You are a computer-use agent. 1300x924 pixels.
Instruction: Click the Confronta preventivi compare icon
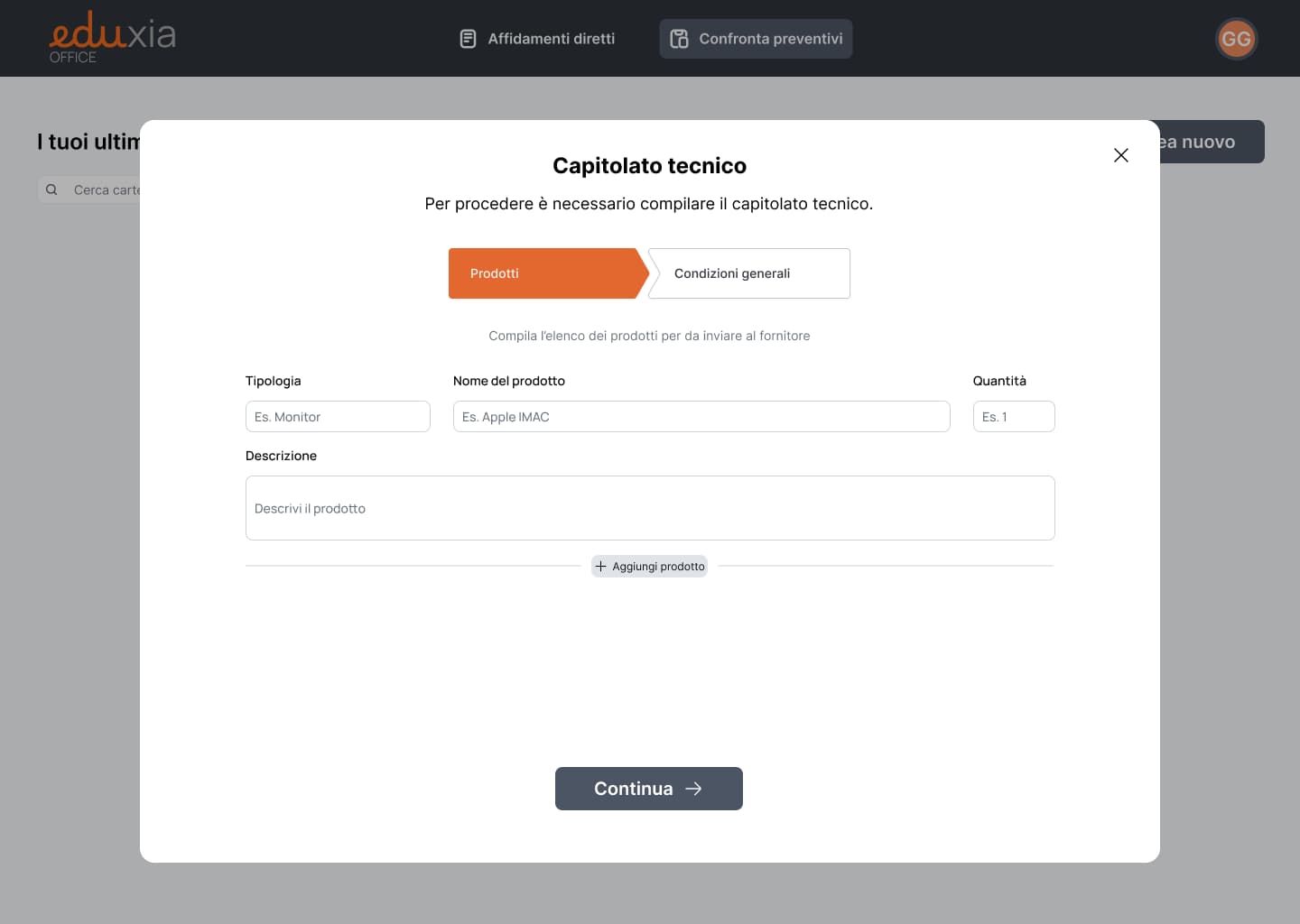coord(679,39)
